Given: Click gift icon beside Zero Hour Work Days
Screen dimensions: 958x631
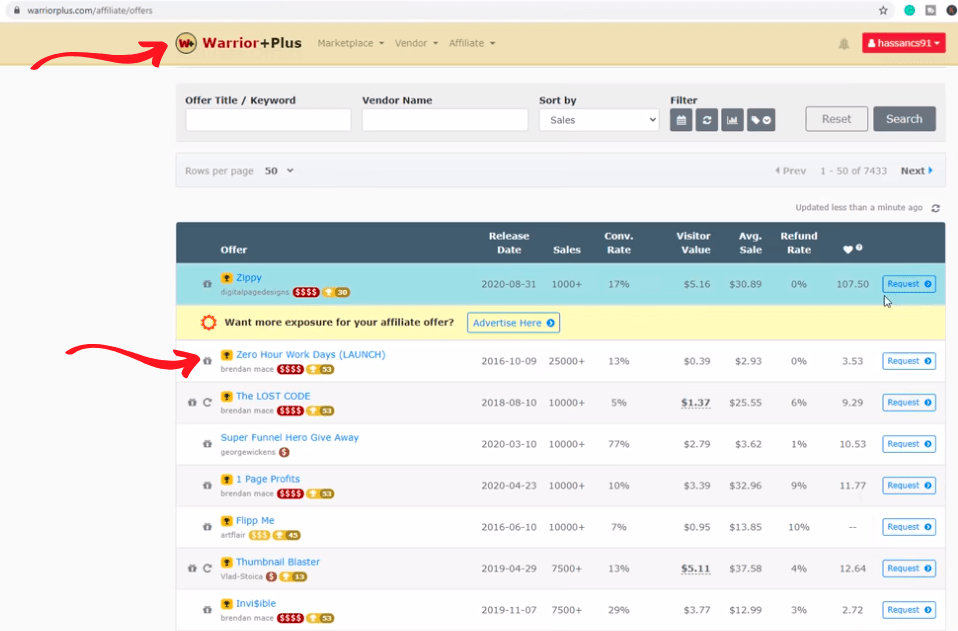Looking at the screenshot, I should pos(207,361).
